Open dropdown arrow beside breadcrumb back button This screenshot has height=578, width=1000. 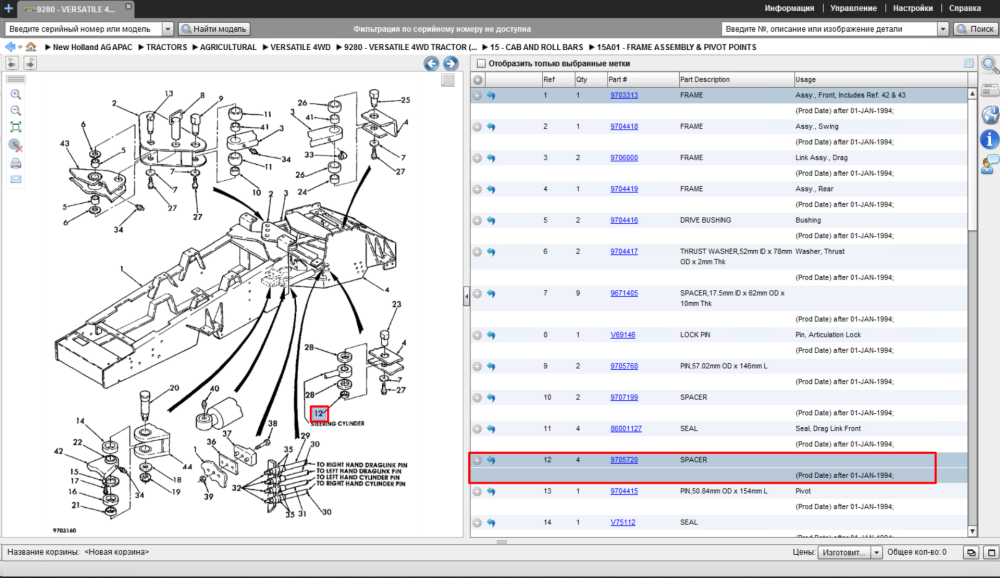click(20, 47)
